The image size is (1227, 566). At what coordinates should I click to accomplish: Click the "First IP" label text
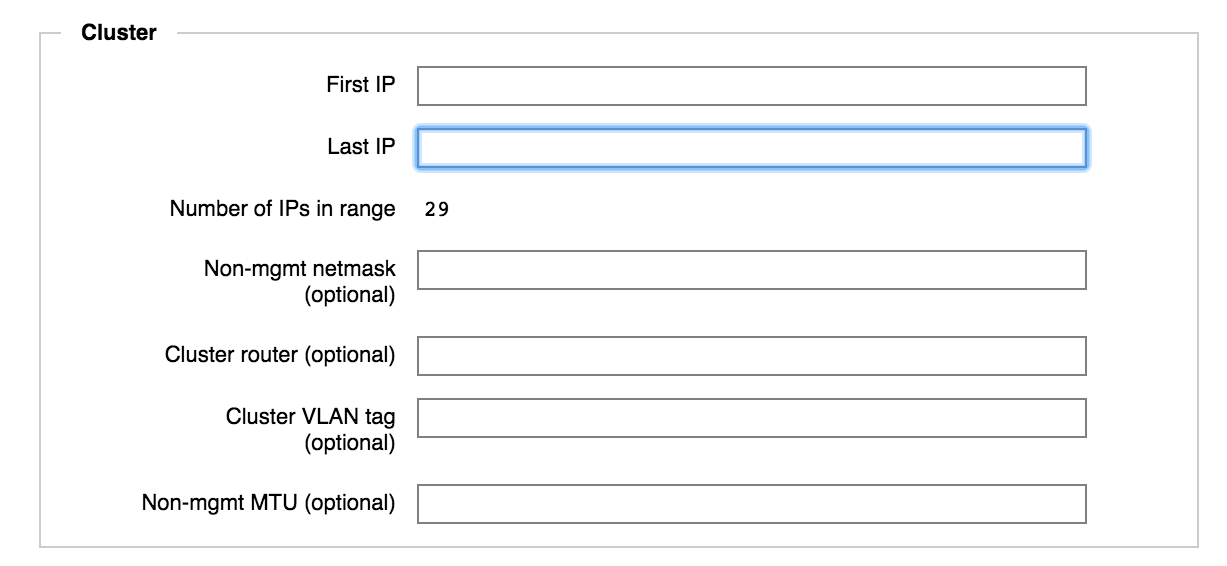(360, 85)
